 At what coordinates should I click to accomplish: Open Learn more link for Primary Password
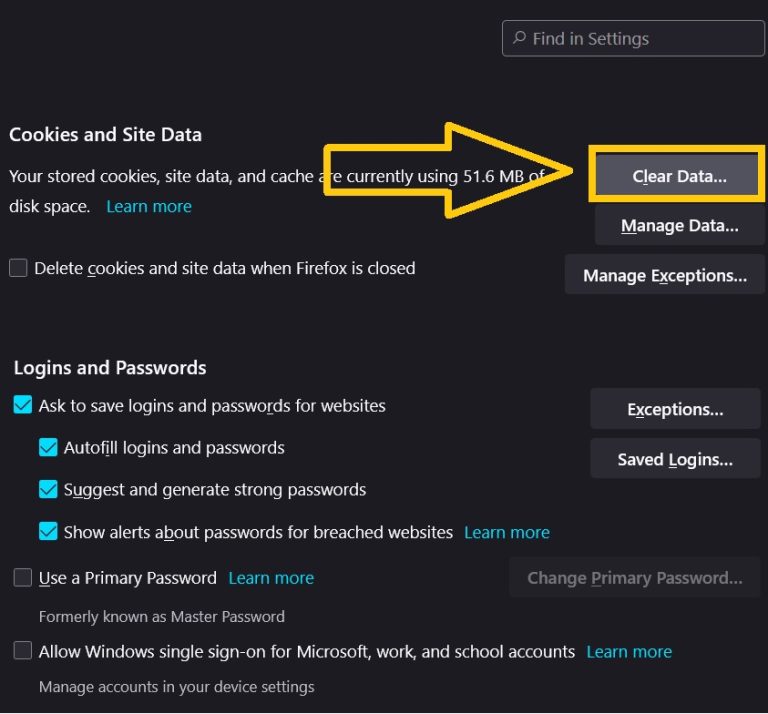click(x=271, y=578)
